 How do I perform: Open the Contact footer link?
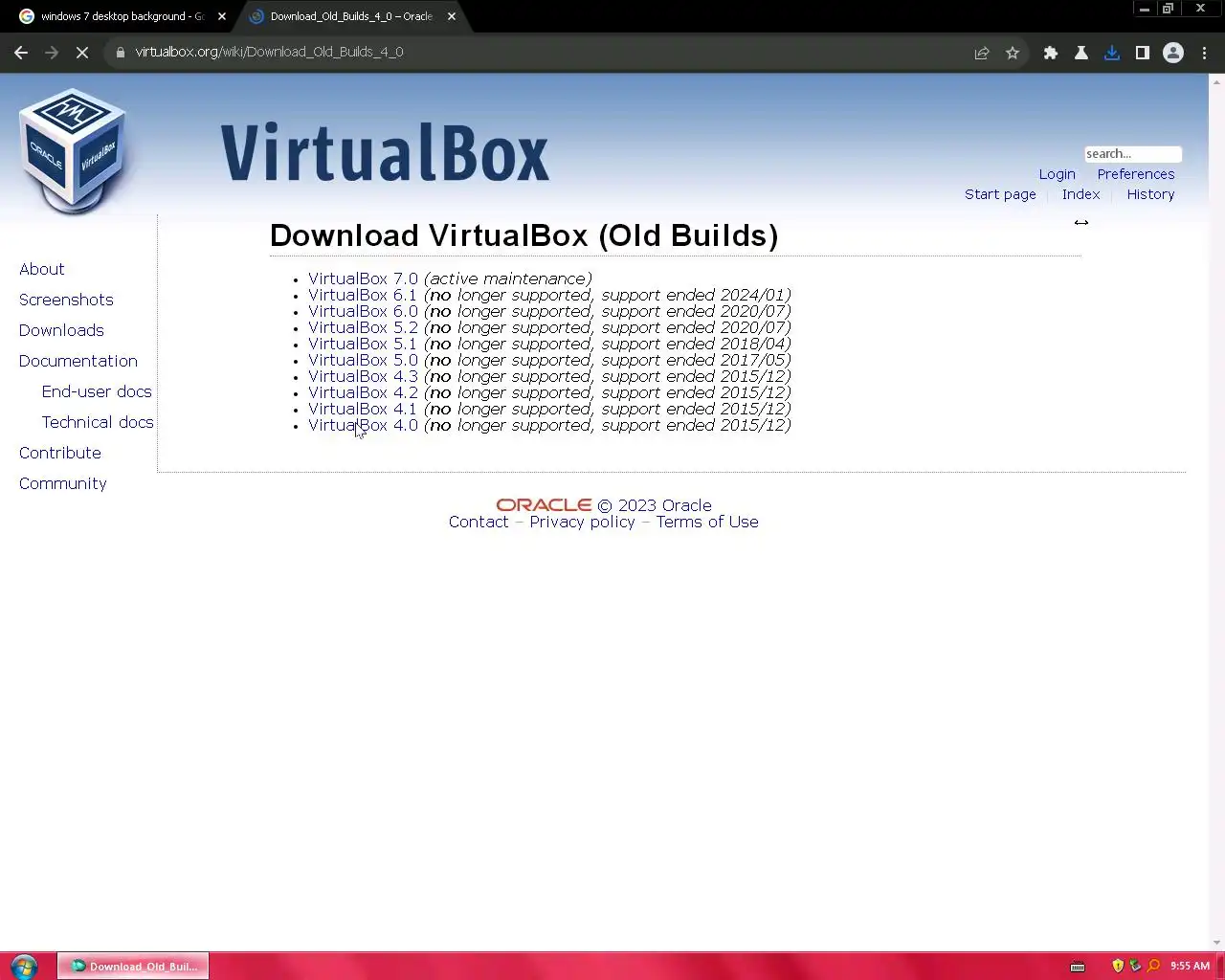479,523
